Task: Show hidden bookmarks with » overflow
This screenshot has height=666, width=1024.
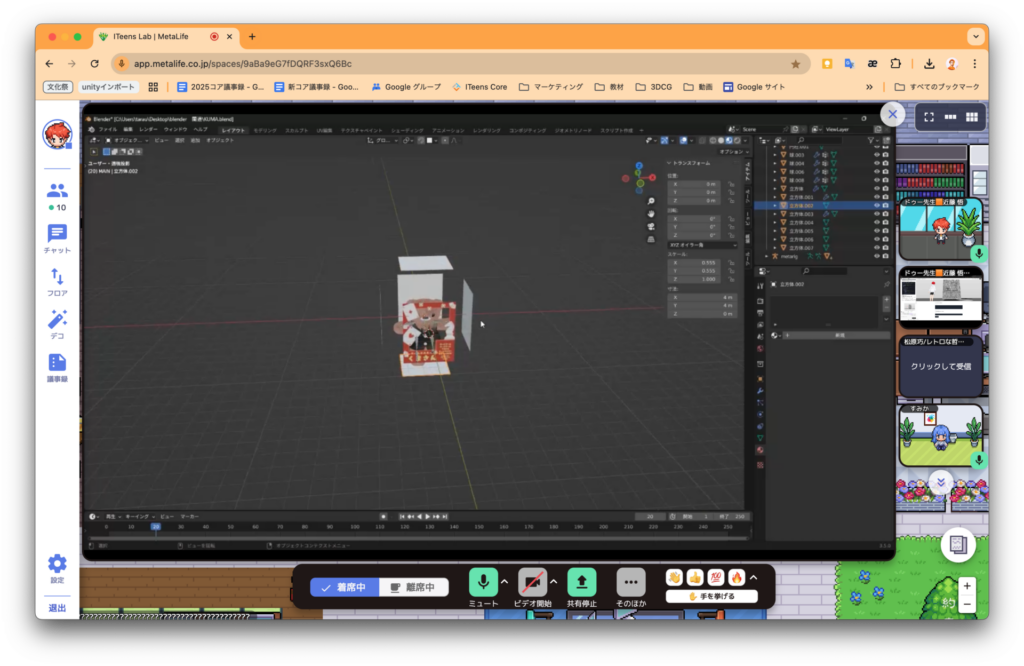Action: [869, 87]
